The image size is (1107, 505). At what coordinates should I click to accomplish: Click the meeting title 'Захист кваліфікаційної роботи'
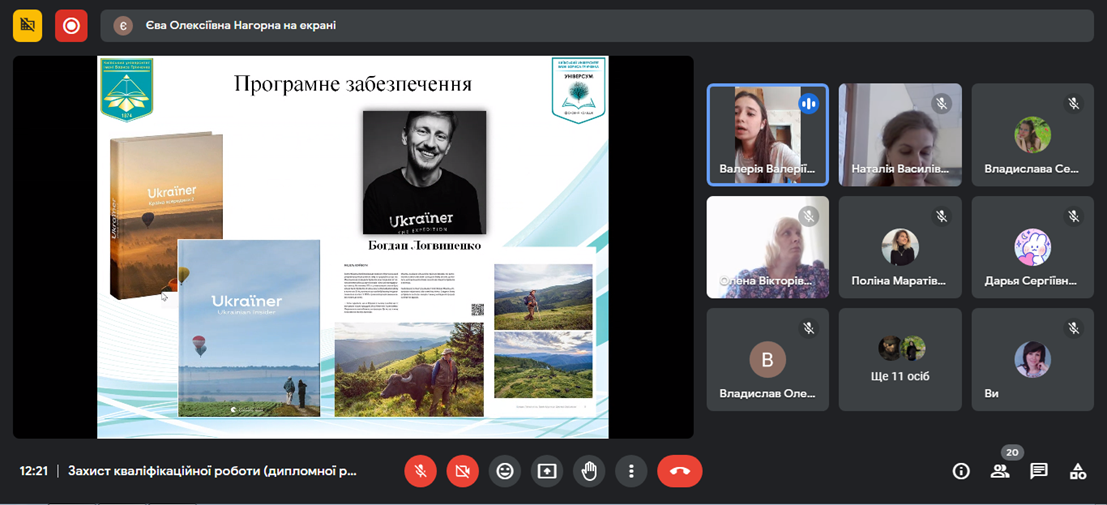tap(212, 471)
